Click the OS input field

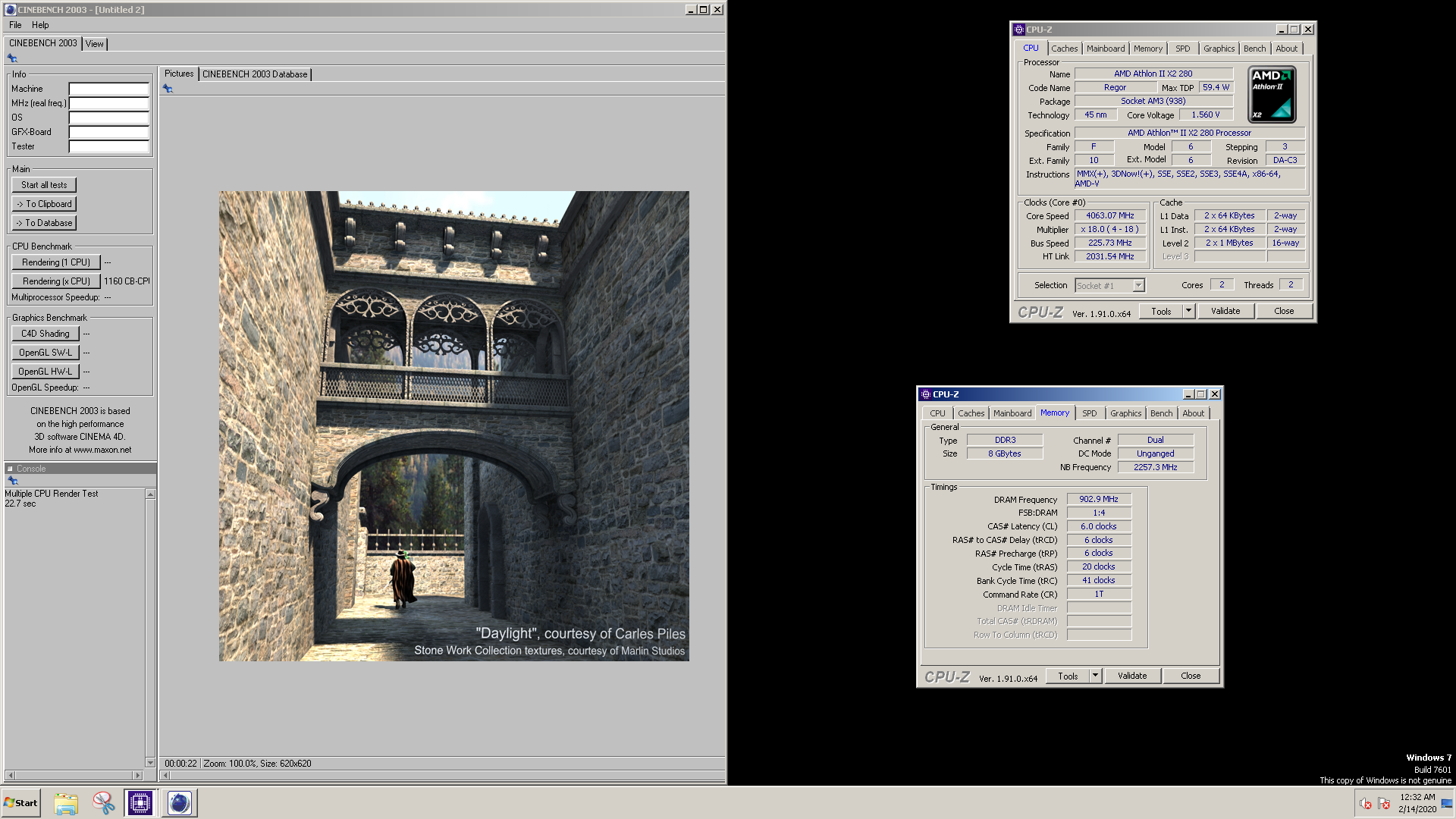point(108,118)
